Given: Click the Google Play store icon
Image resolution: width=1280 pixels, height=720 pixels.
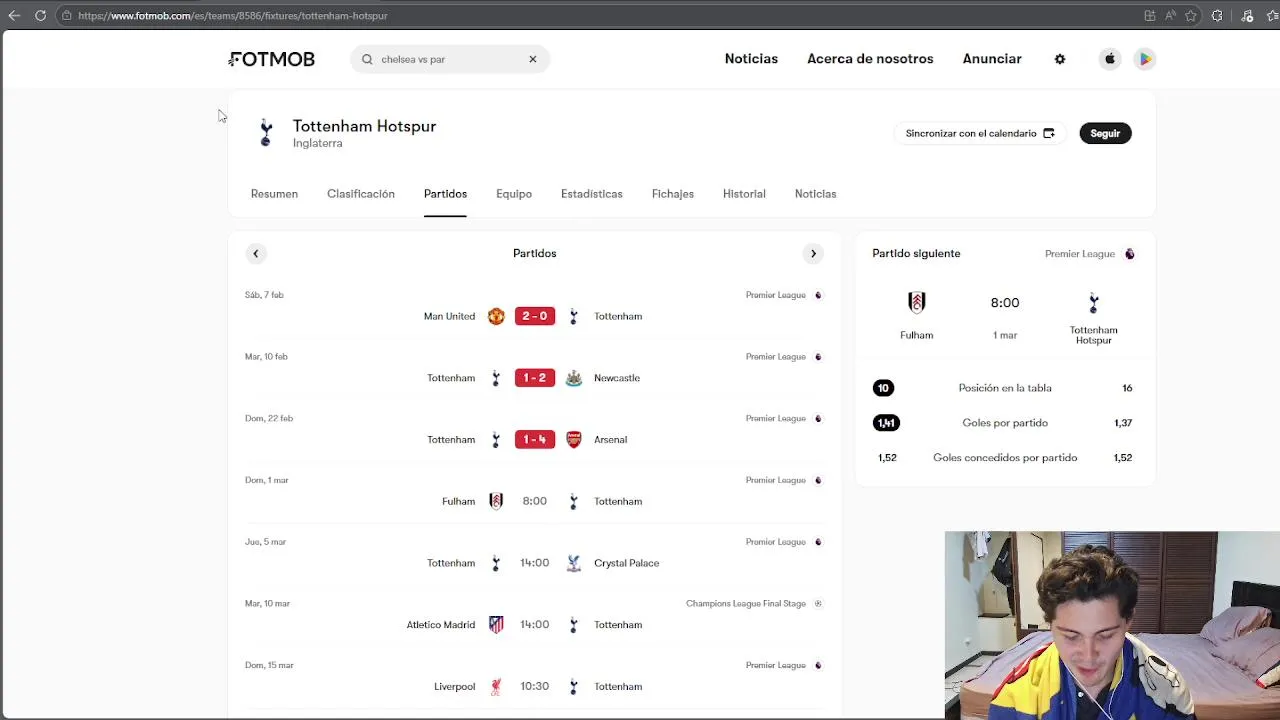Looking at the screenshot, I should [x=1145, y=59].
